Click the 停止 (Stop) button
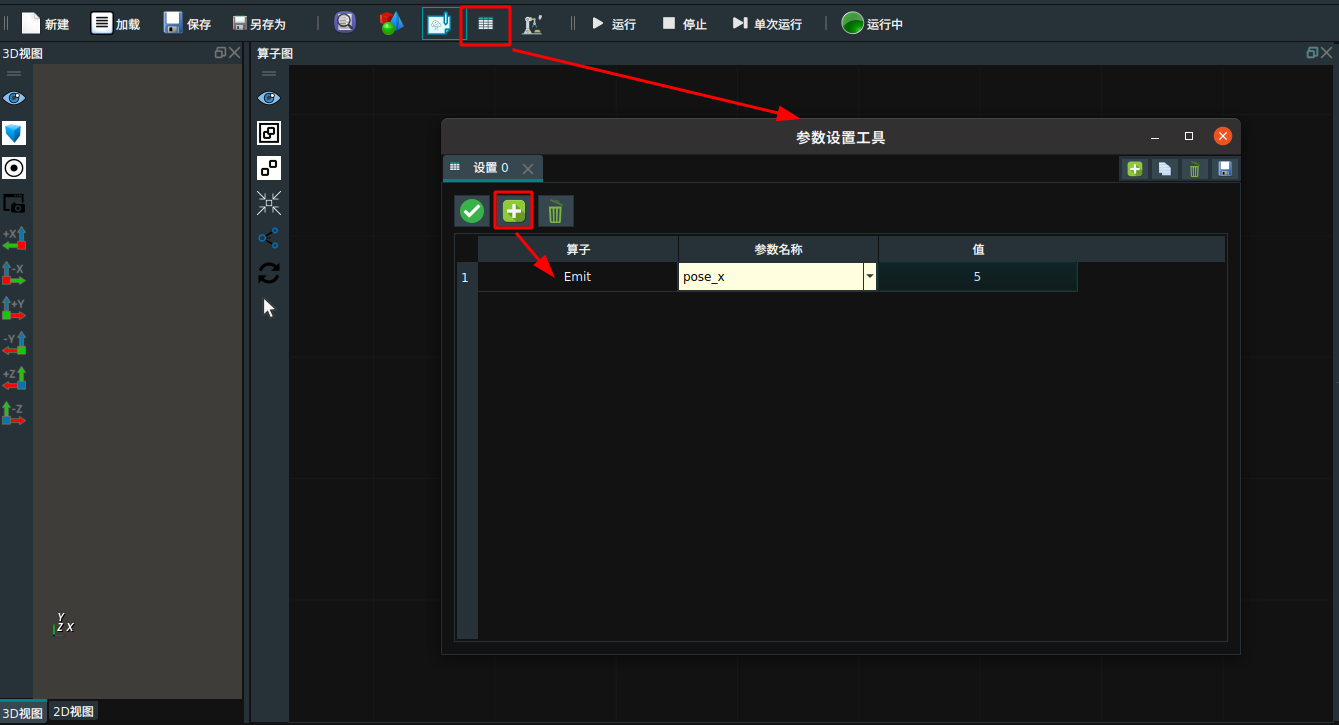 tap(684, 23)
